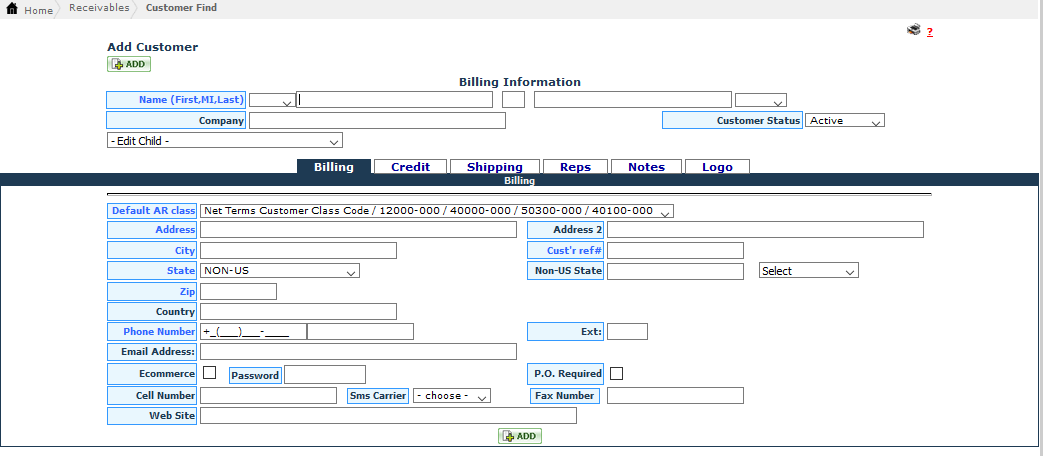Click the Company input field

[x=377, y=121]
